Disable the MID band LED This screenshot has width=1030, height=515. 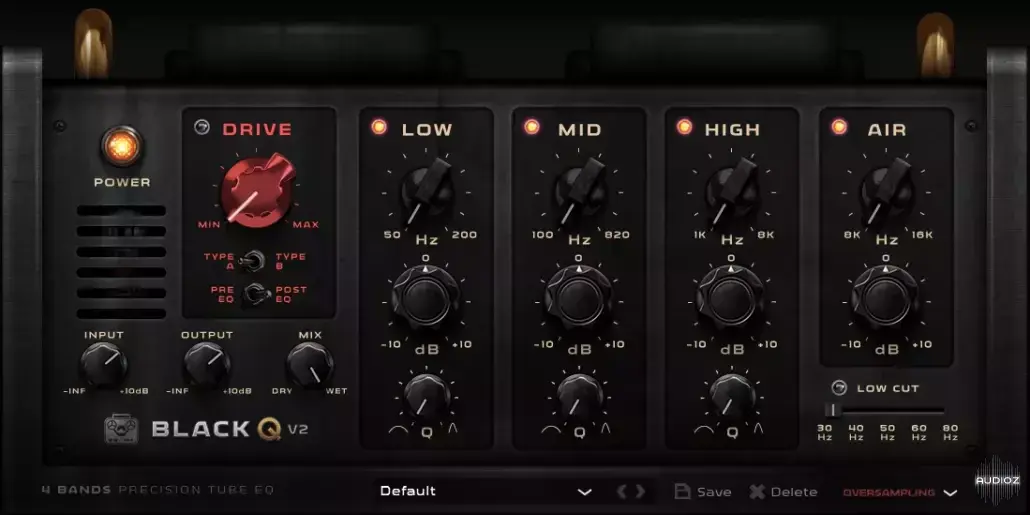tap(532, 127)
